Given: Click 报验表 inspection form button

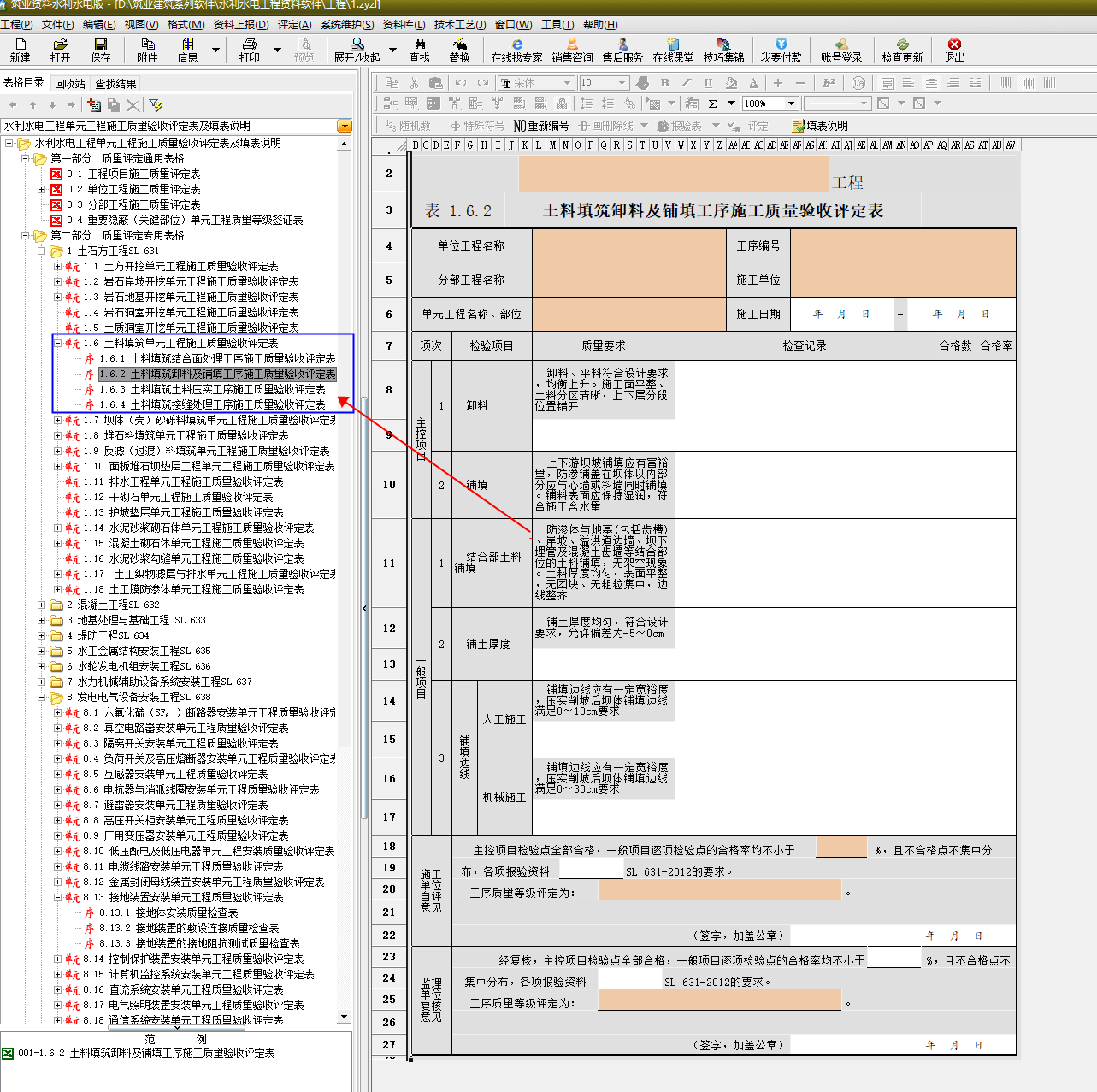Looking at the screenshot, I should tap(679, 126).
